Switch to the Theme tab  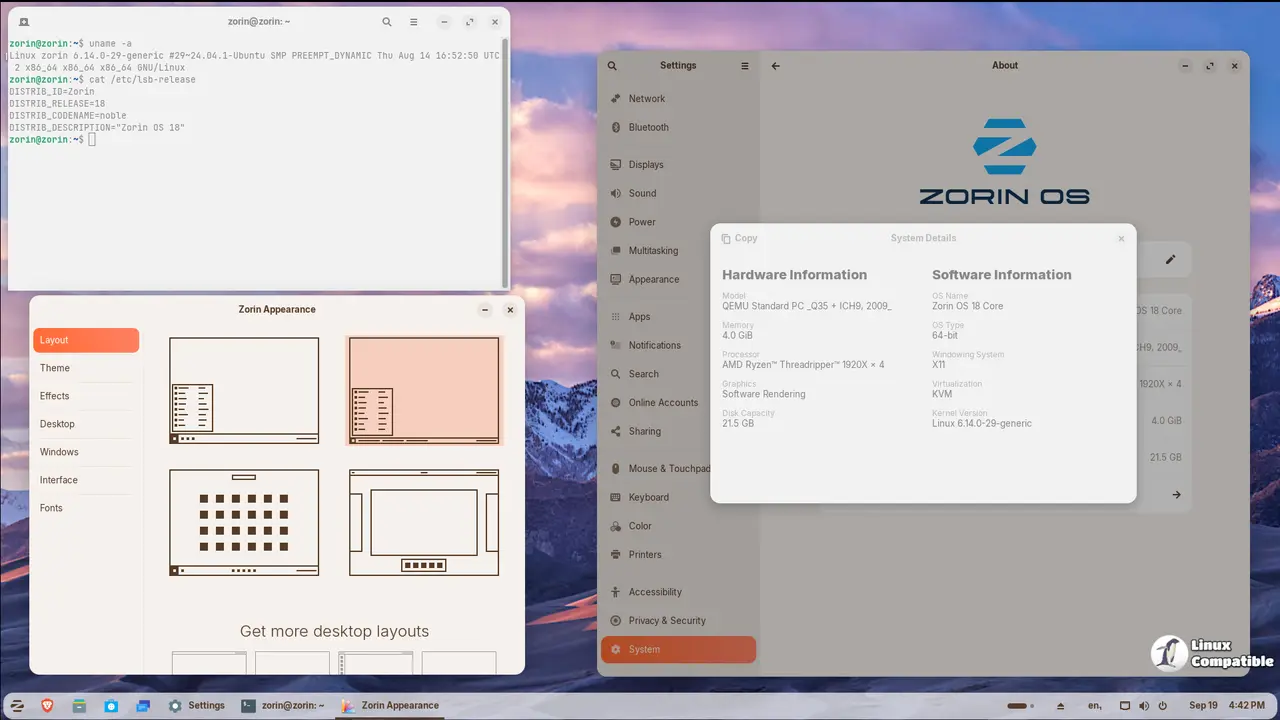[55, 368]
